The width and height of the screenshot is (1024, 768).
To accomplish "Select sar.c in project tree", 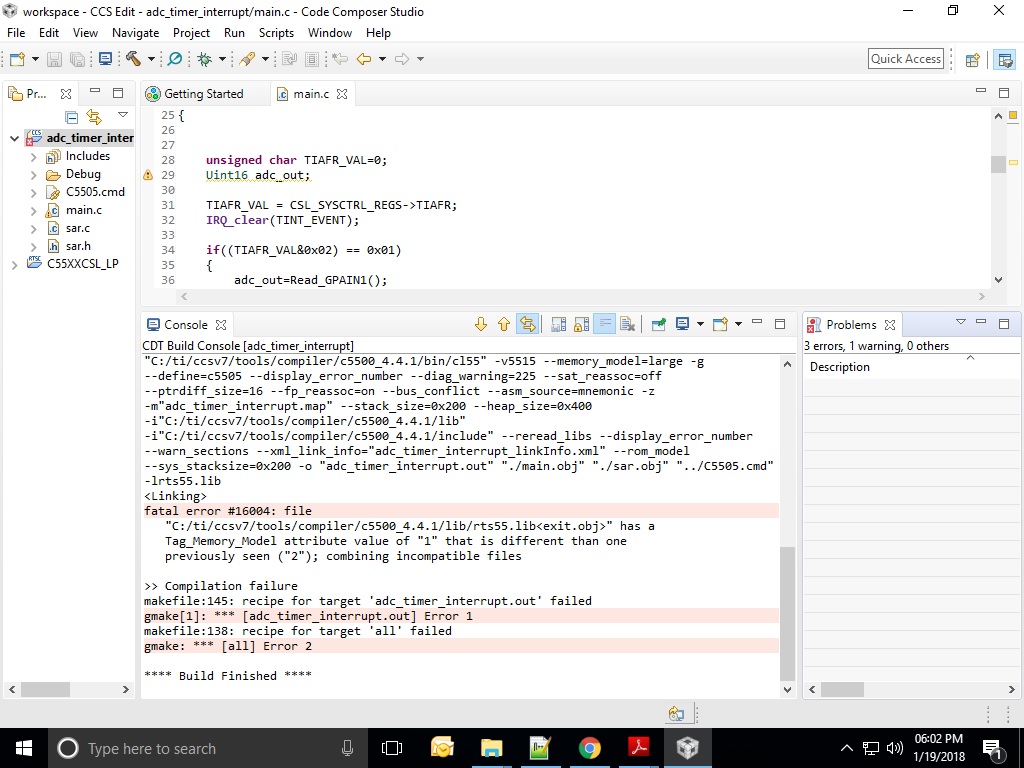I will (78, 229).
